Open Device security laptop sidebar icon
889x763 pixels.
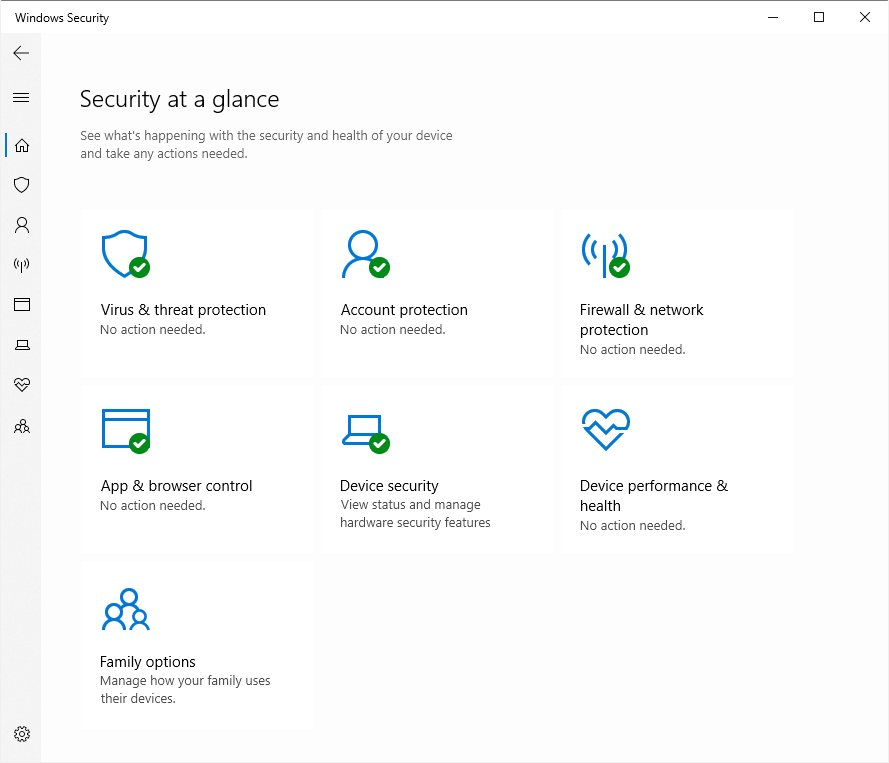22,345
